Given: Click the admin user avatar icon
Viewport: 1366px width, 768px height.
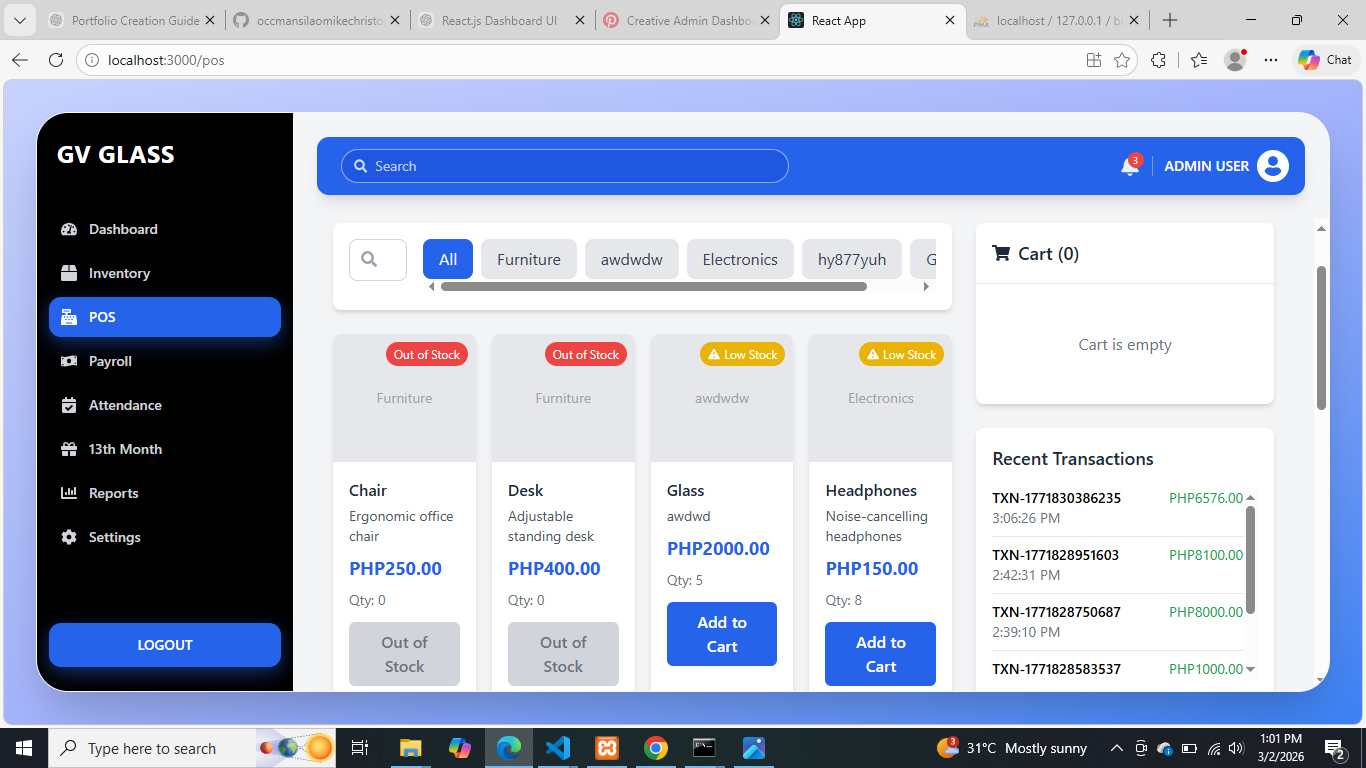Looking at the screenshot, I should coord(1273,166).
